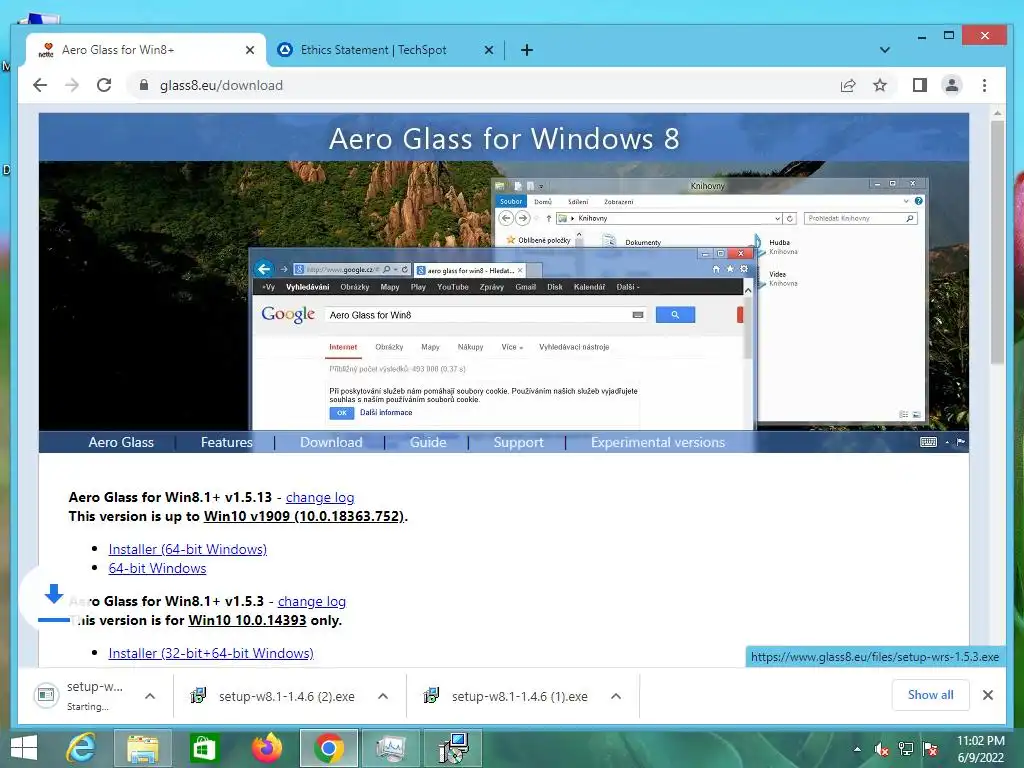Open Windows Store from taskbar
The width and height of the screenshot is (1024, 768).
203,748
